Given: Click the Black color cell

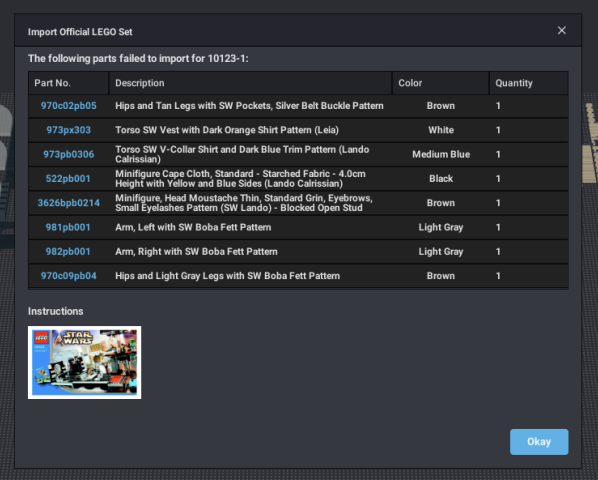Looking at the screenshot, I should (441, 179).
